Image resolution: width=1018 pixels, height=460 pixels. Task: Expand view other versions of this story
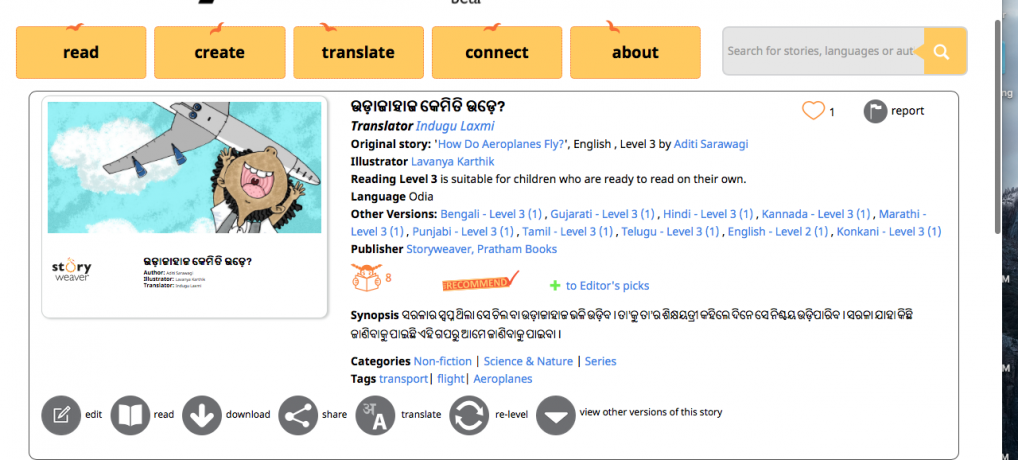tap(556, 415)
